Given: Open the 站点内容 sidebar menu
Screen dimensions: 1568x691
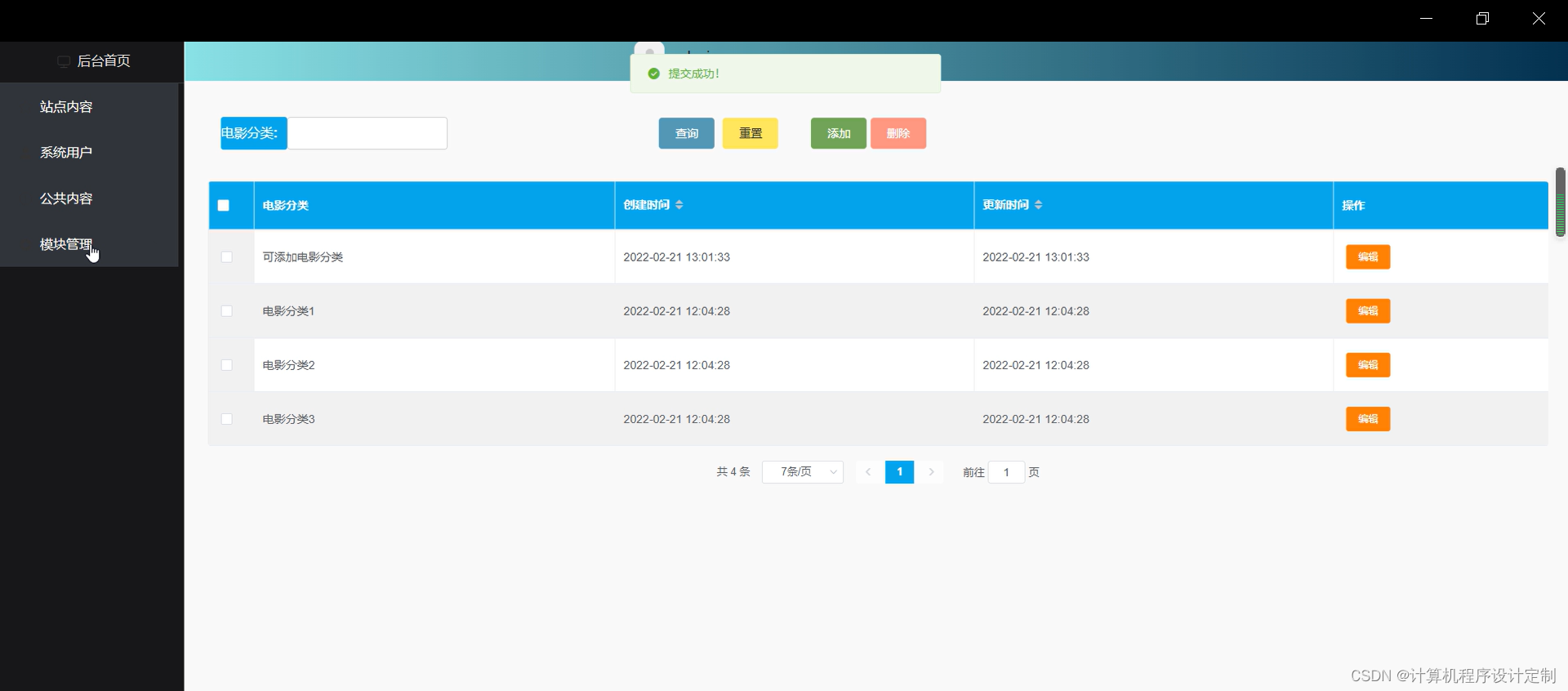Looking at the screenshot, I should click(66, 107).
